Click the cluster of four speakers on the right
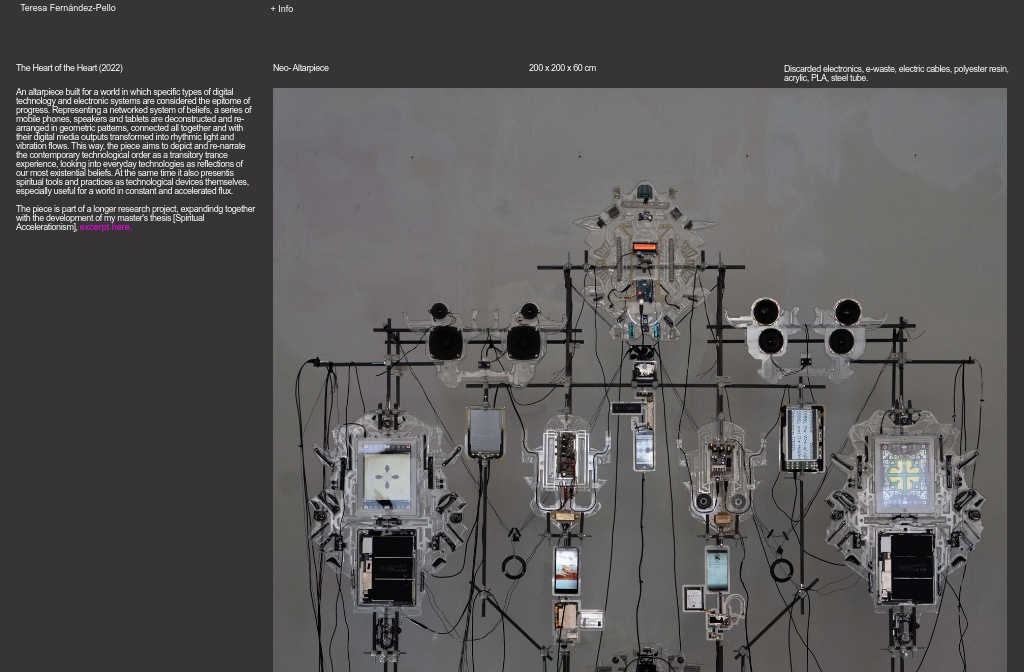The height and width of the screenshot is (672, 1024). pyautogui.click(x=806, y=327)
